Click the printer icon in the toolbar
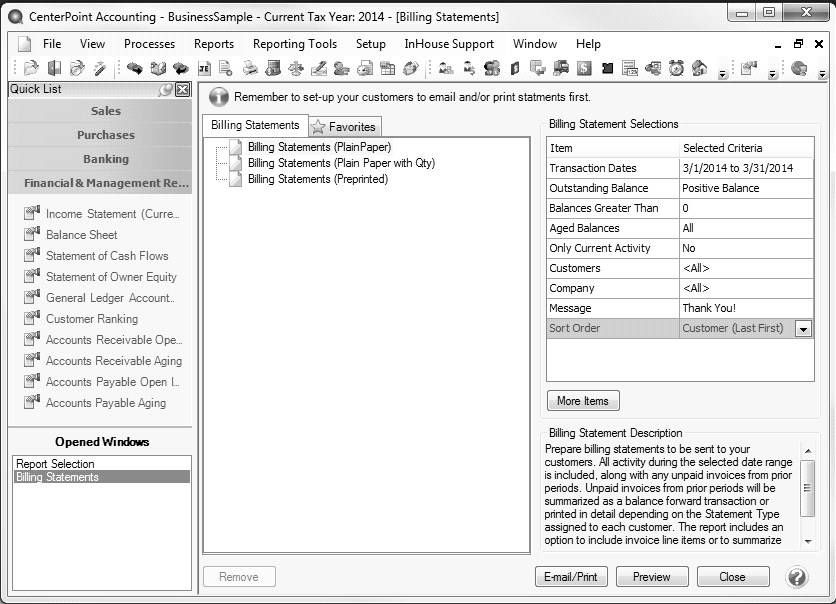 249,69
